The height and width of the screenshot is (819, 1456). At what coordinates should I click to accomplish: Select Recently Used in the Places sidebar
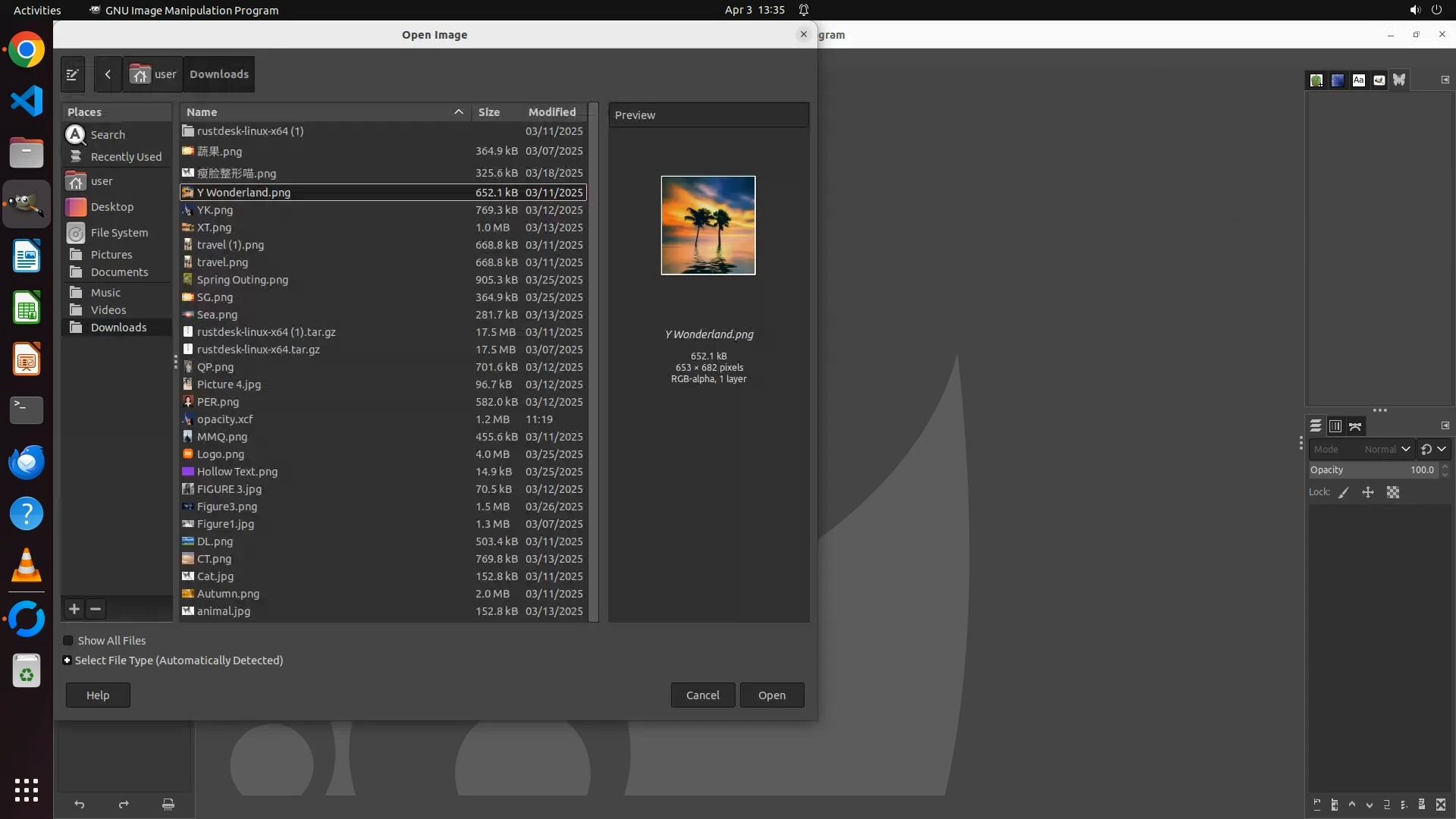click(126, 157)
